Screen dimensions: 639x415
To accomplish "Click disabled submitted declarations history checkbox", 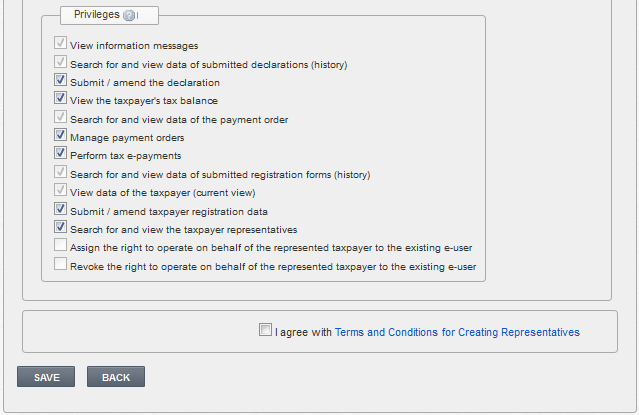I will click(x=60, y=62).
